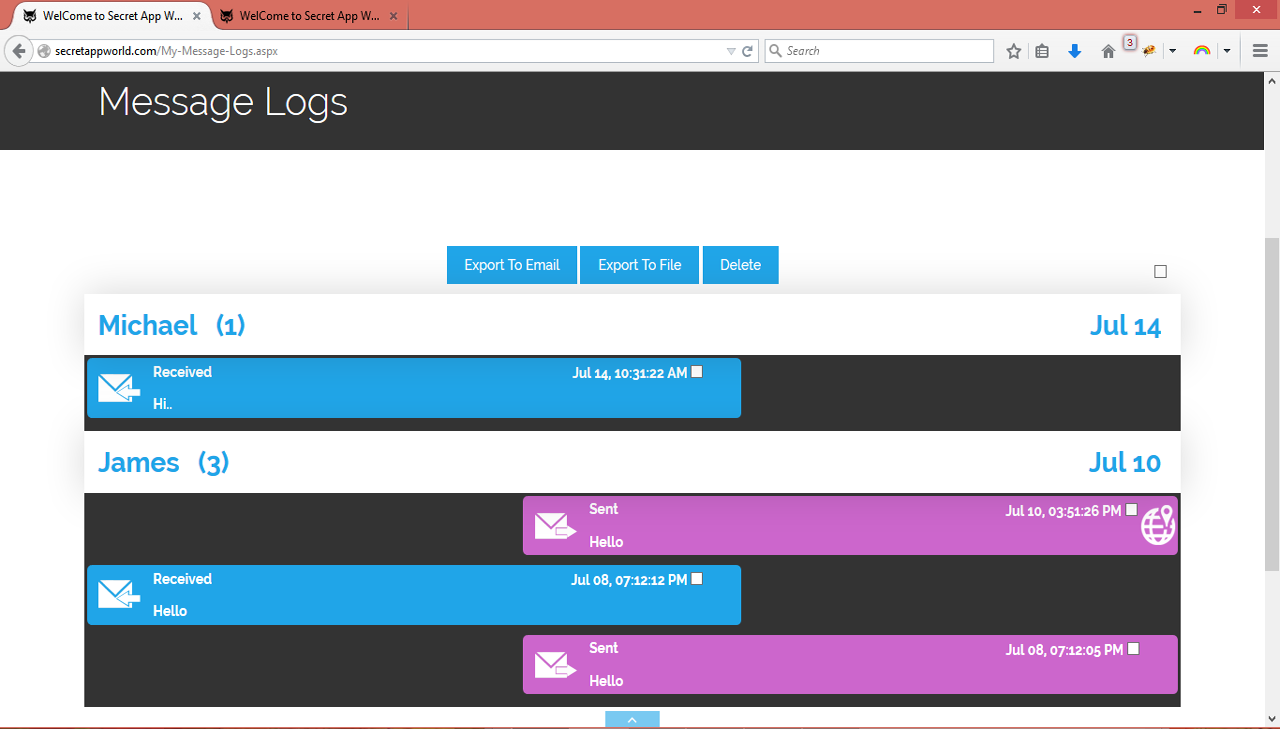Click the "Message Logs" page heading

pyautogui.click(x=223, y=102)
